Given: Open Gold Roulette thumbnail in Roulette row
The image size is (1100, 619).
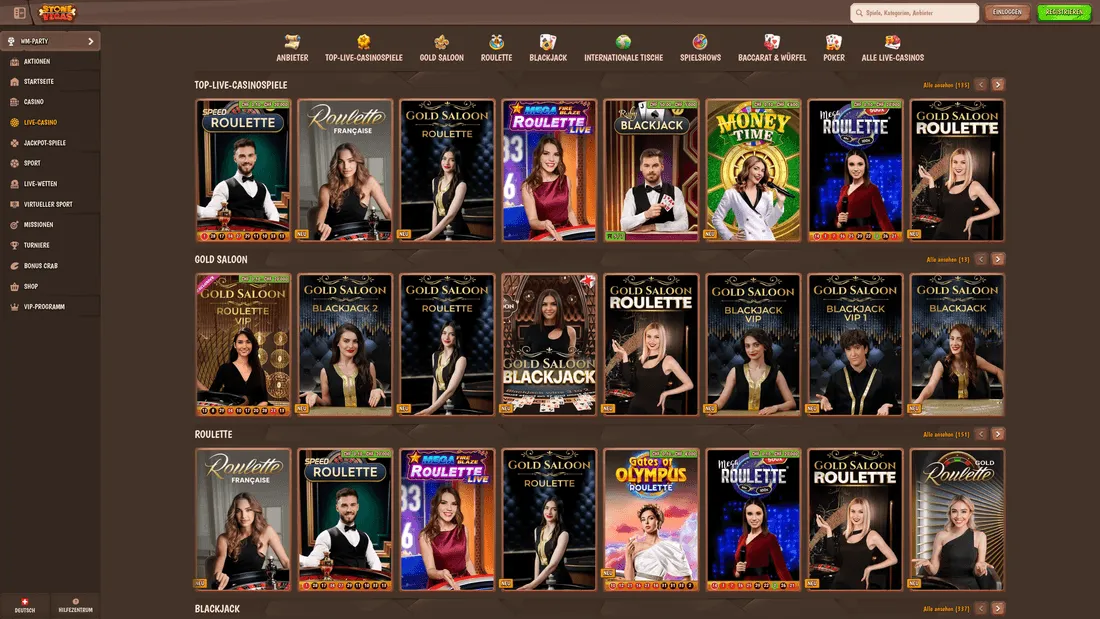Looking at the screenshot, I should pyautogui.click(x=957, y=519).
